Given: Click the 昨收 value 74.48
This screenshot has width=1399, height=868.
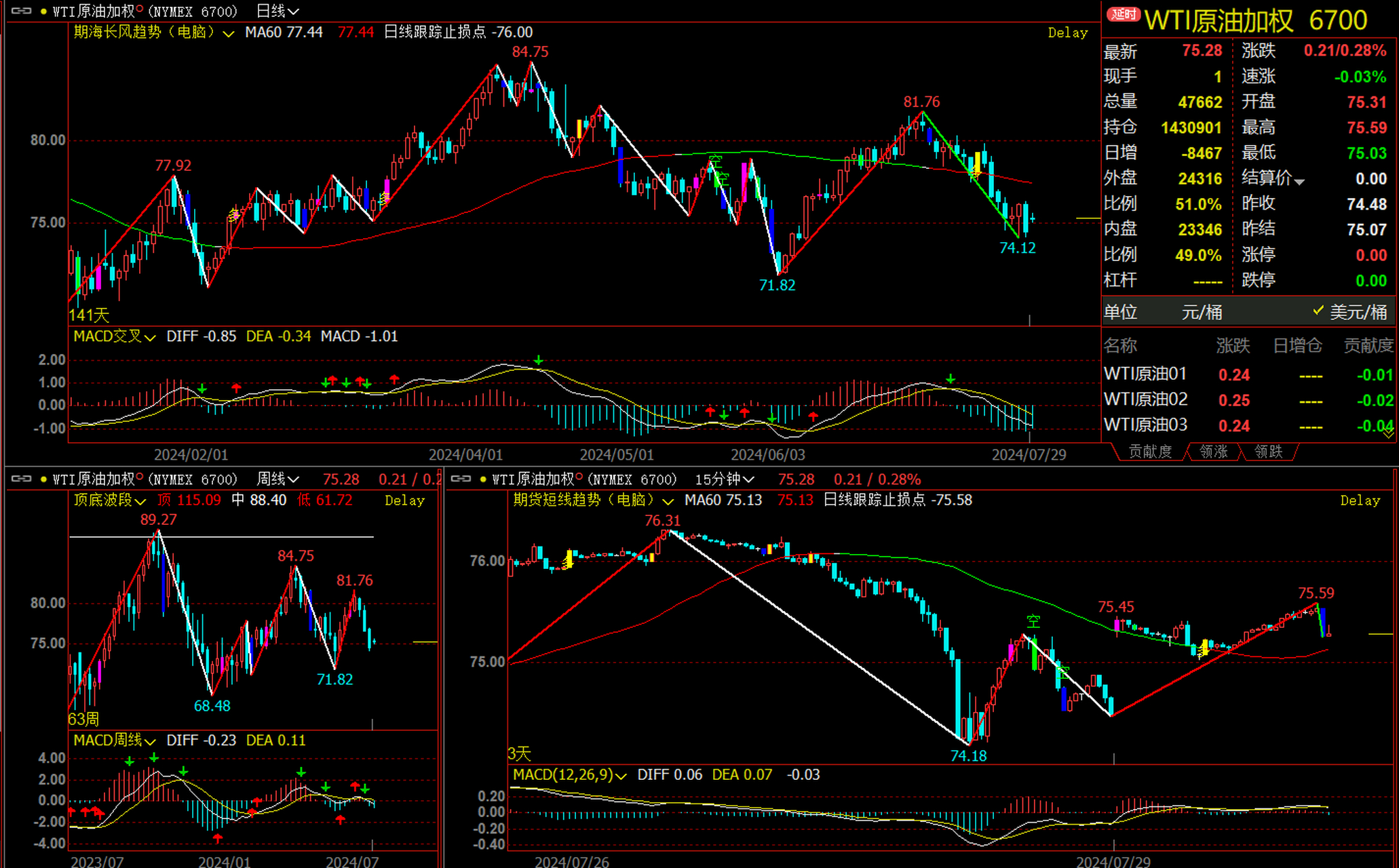Looking at the screenshot, I should click(x=1366, y=204).
